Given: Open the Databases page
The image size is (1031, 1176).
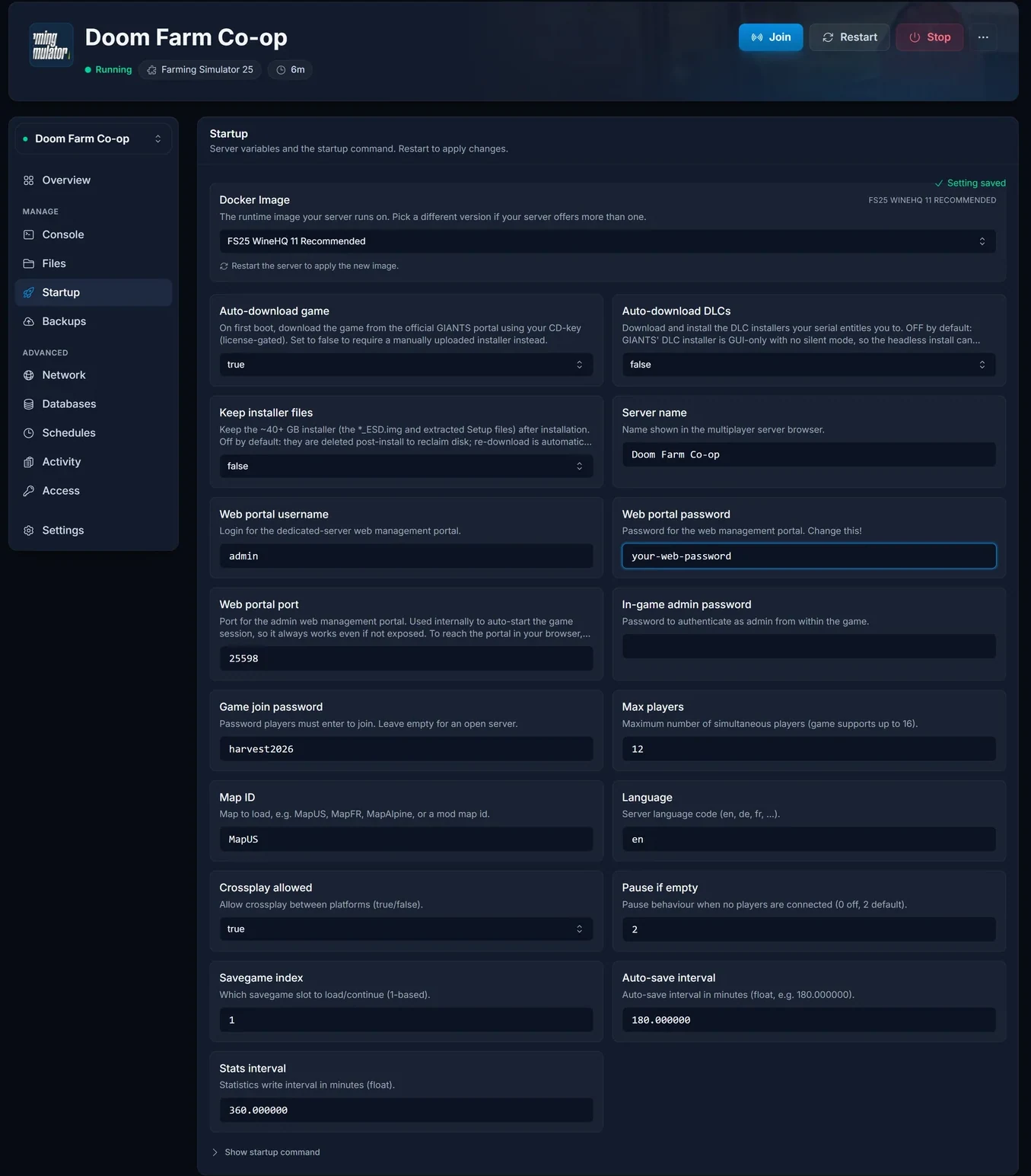Looking at the screenshot, I should tap(94, 404).
